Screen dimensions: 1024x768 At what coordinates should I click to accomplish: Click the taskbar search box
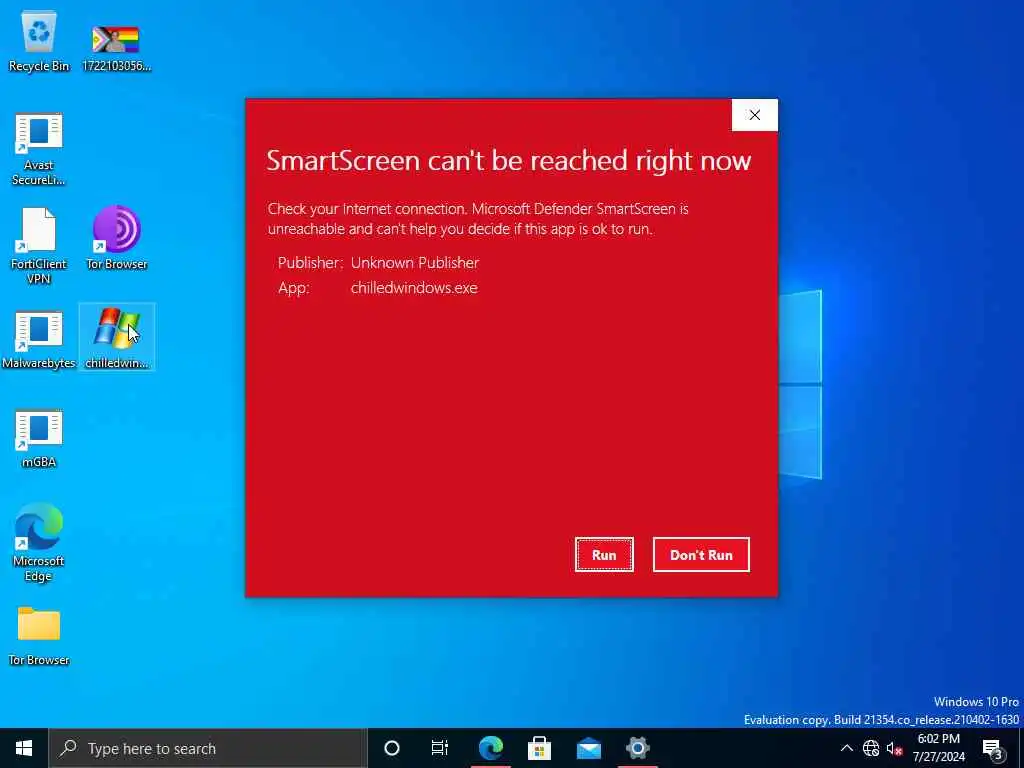208,748
